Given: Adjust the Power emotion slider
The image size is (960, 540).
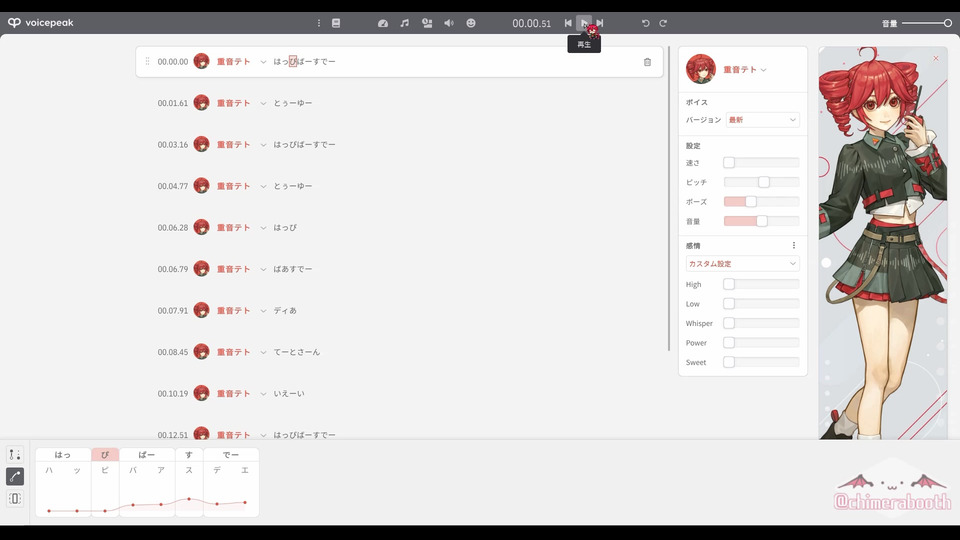Looking at the screenshot, I should (x=762, y=343).
